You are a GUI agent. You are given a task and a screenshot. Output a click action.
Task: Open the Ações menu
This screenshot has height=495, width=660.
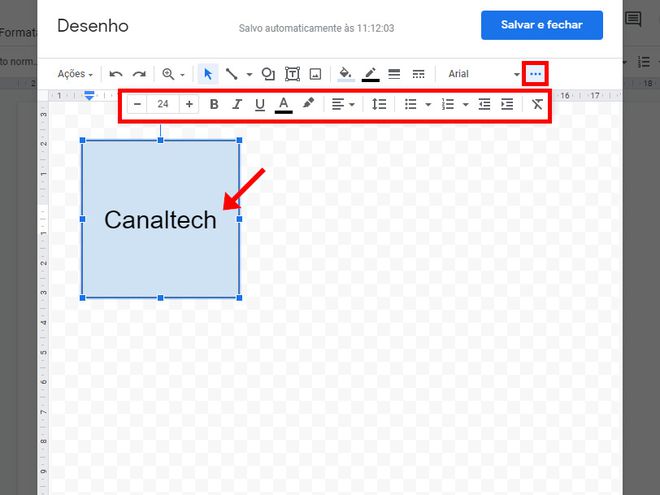pos(75,74)
